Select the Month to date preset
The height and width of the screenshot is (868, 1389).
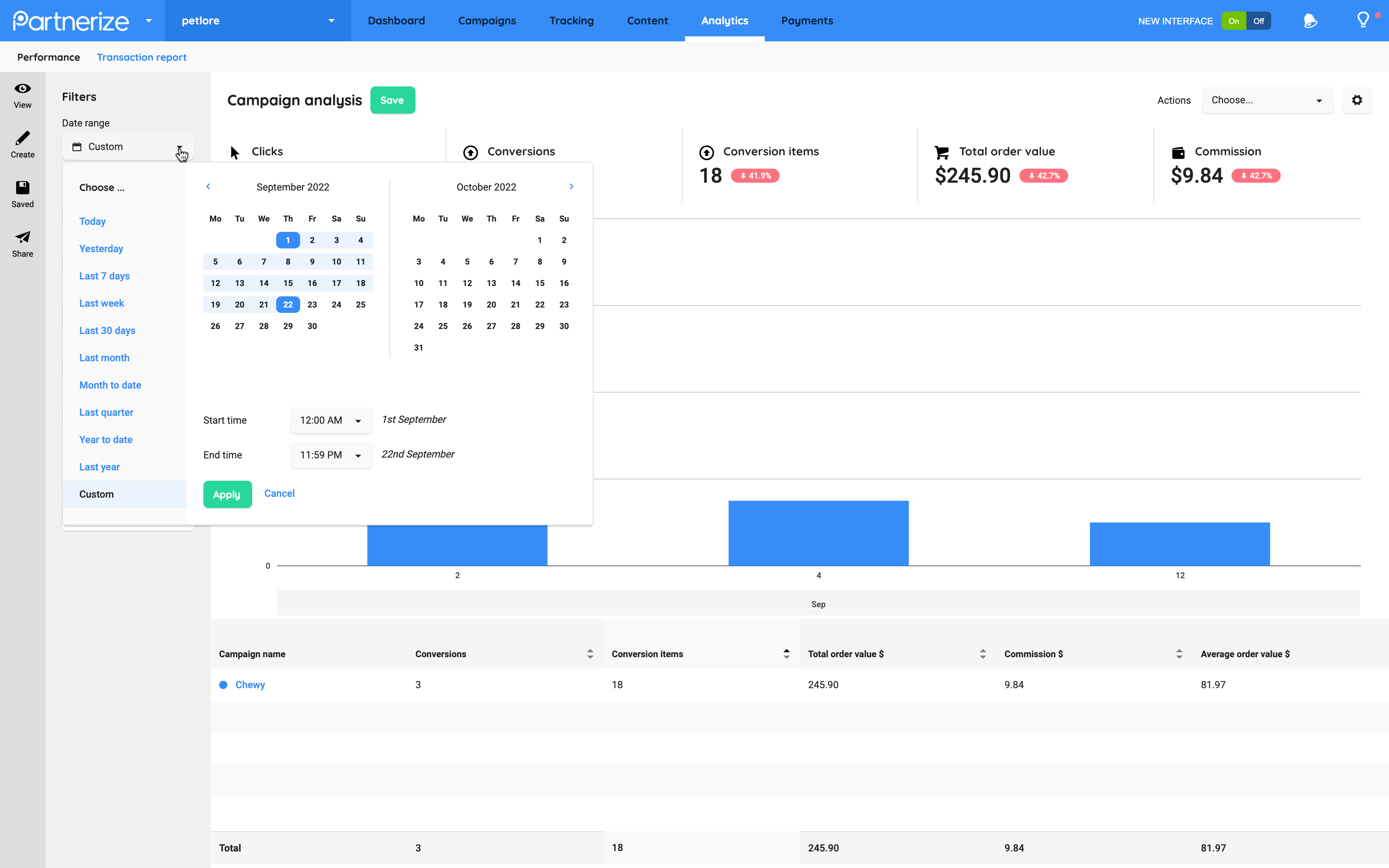[x=110, y=385]
